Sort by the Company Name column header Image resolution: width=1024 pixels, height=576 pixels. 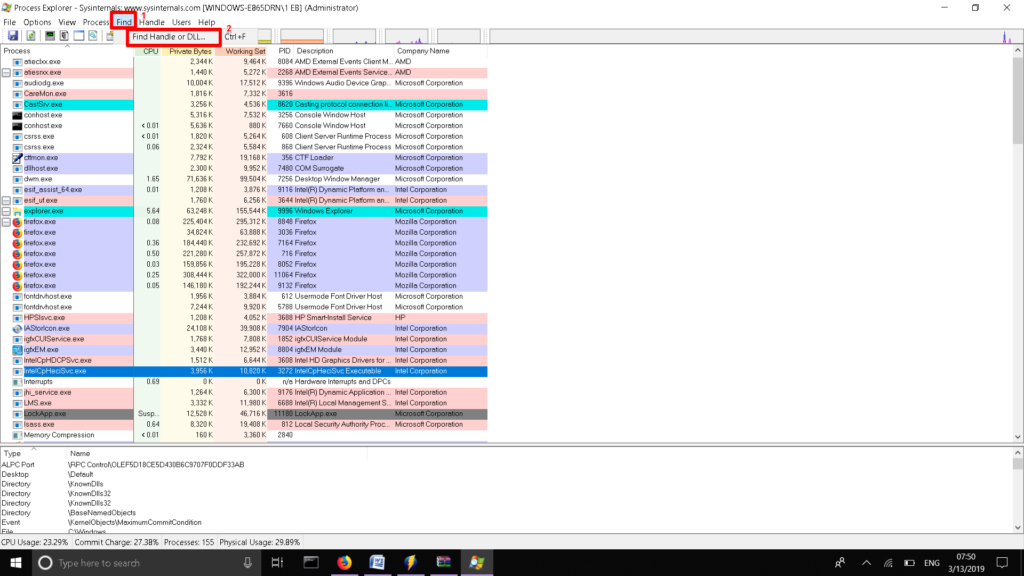(x=441, y=51)
